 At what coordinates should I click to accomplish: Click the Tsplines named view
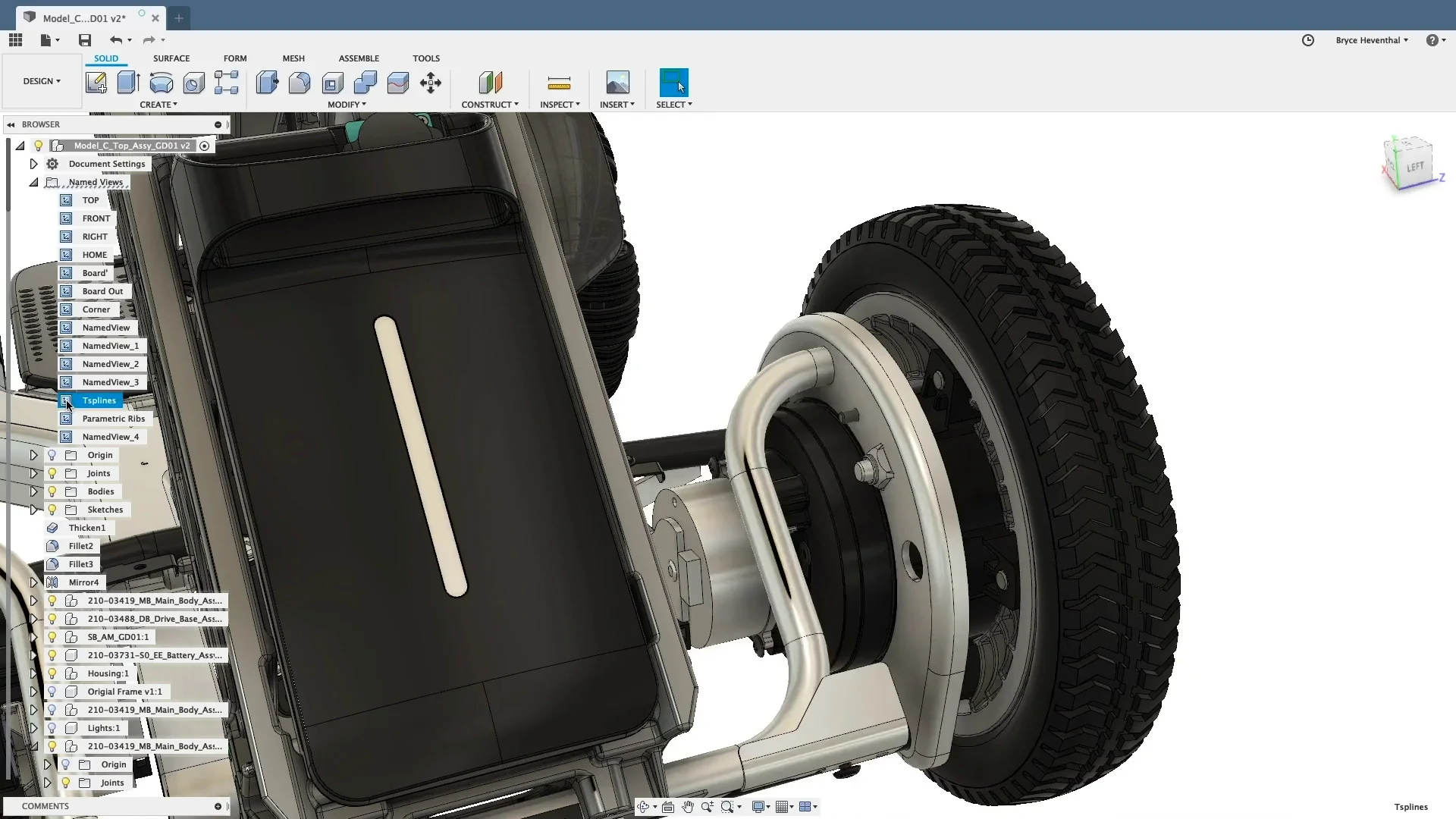[99, 399]
